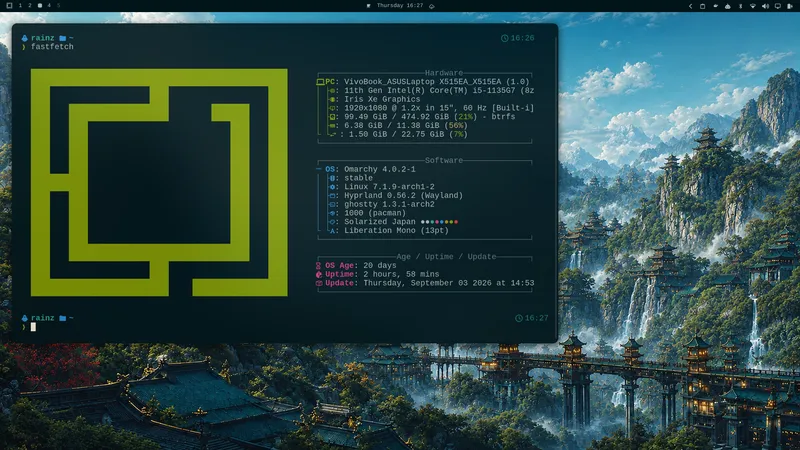The height and width of the screenshot is (450, 800).
Task: Click the 'Software' section header
Action: 444,160
